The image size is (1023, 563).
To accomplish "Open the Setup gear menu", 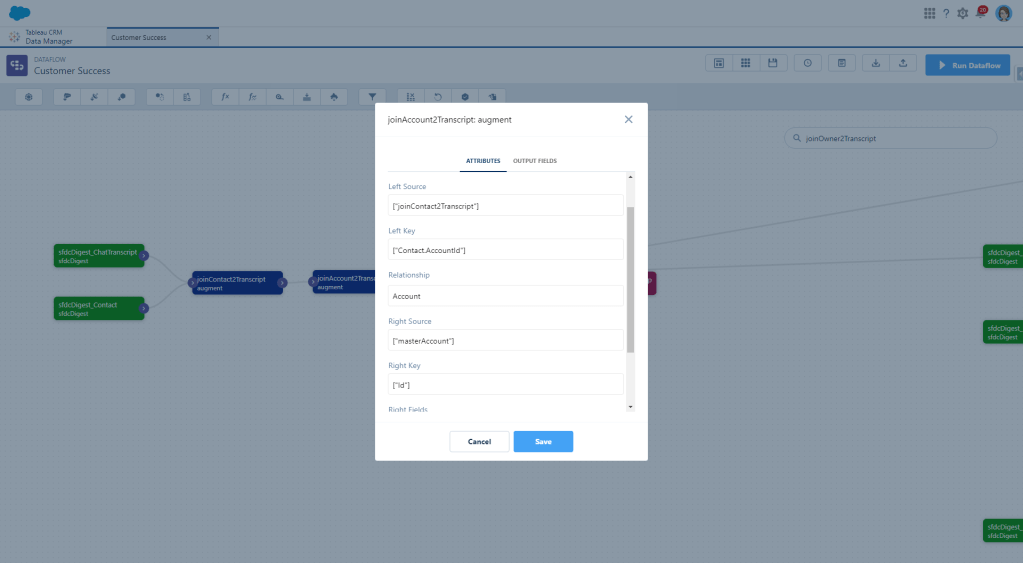I will [962, 13].
